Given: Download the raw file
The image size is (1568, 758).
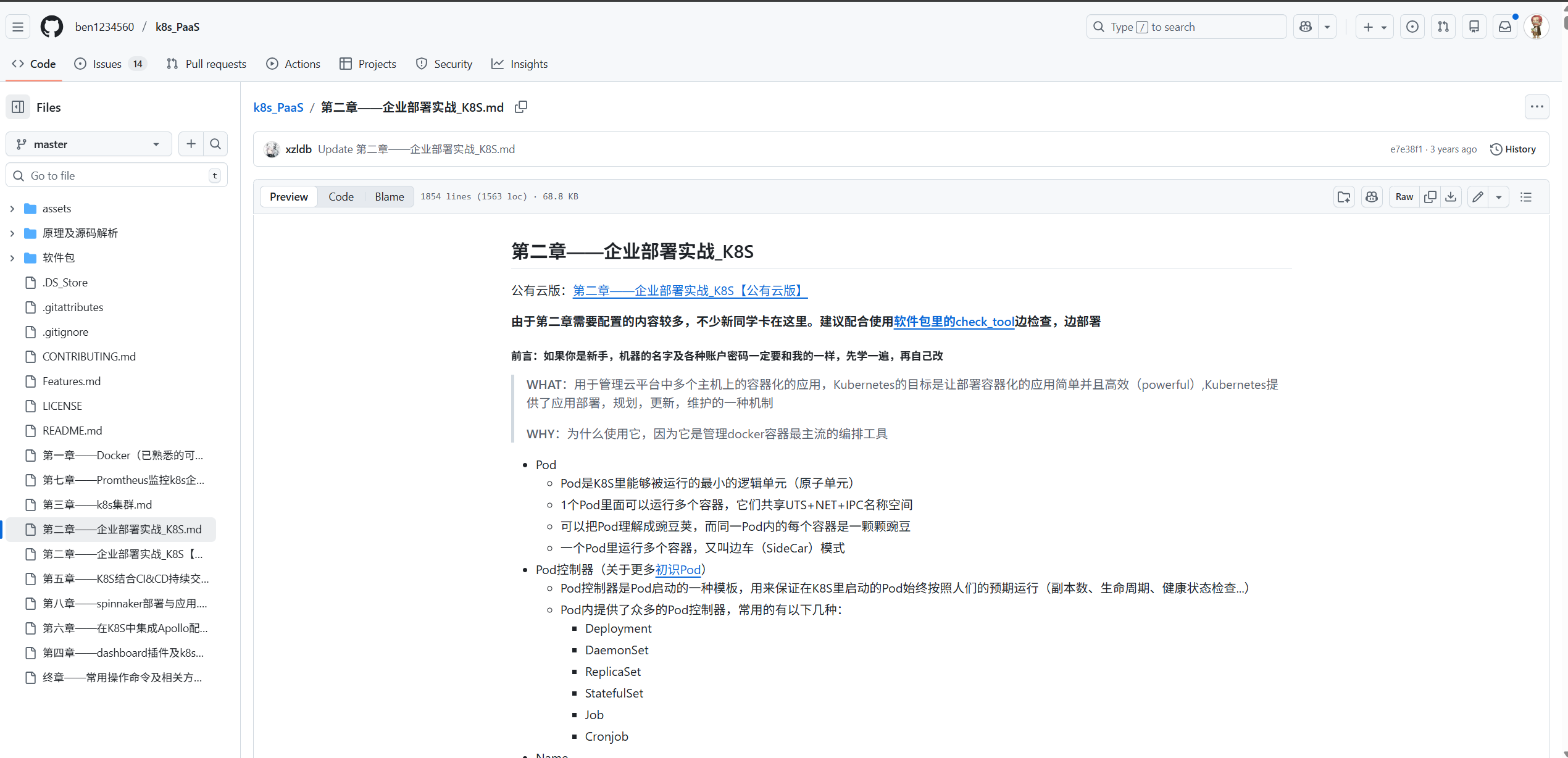Looking at the screenshot, I should (x=1451, y=197).
